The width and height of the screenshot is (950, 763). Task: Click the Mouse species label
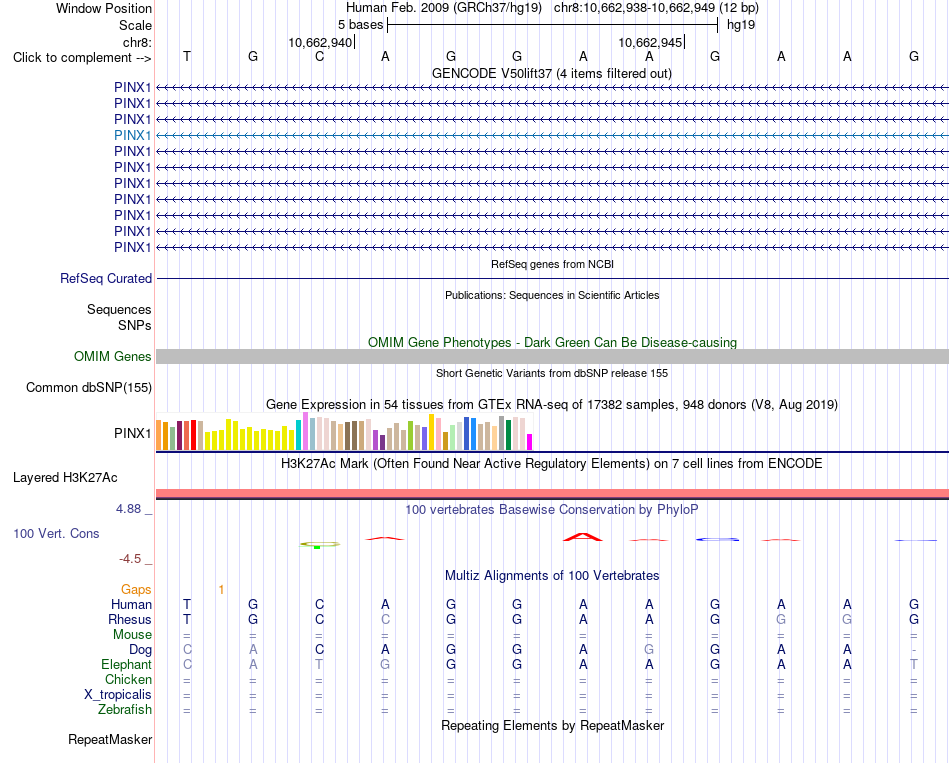[132, 635]
